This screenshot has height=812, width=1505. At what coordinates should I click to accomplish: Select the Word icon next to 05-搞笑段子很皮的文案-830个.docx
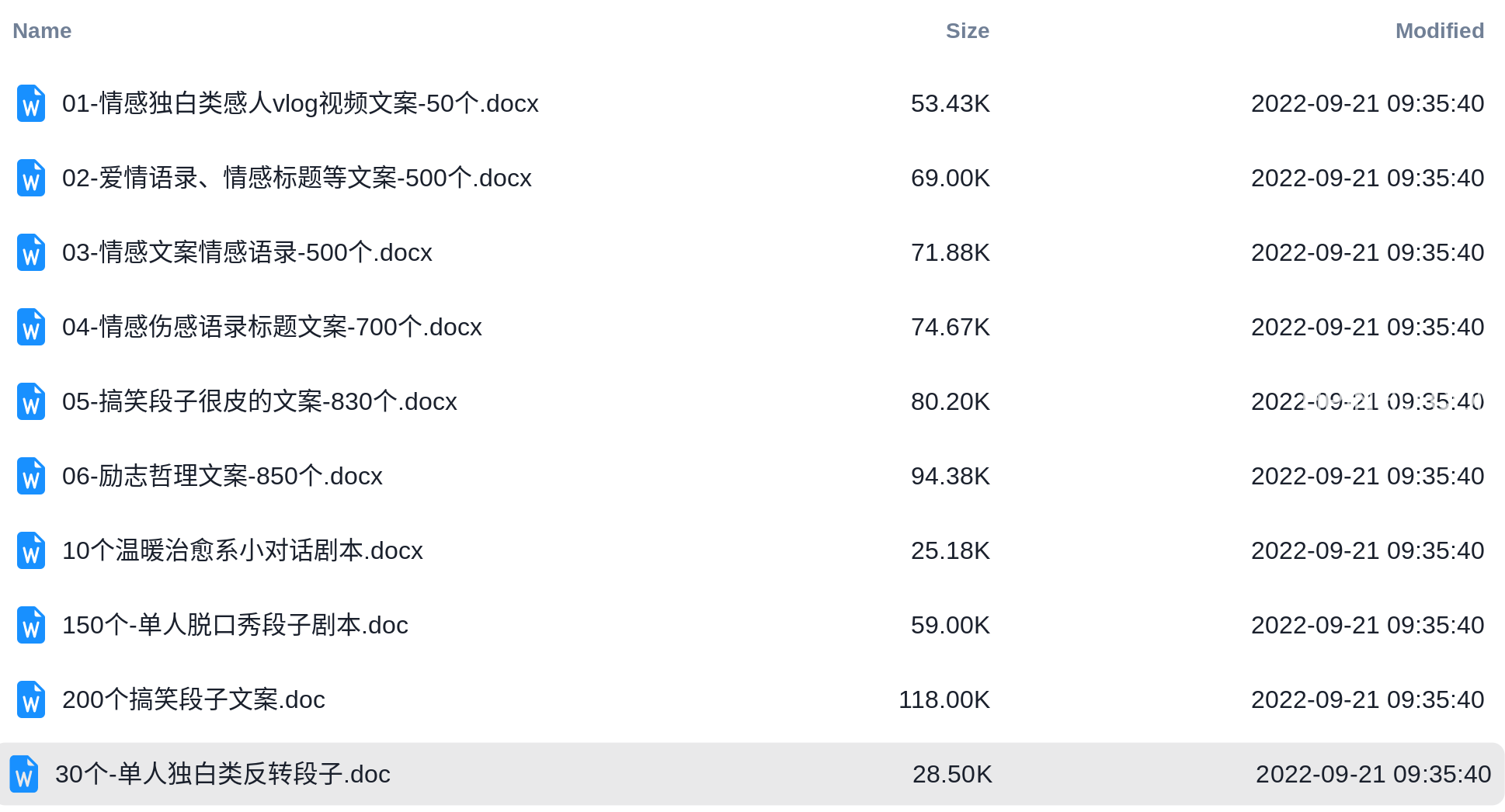click(x=31, y=401)
